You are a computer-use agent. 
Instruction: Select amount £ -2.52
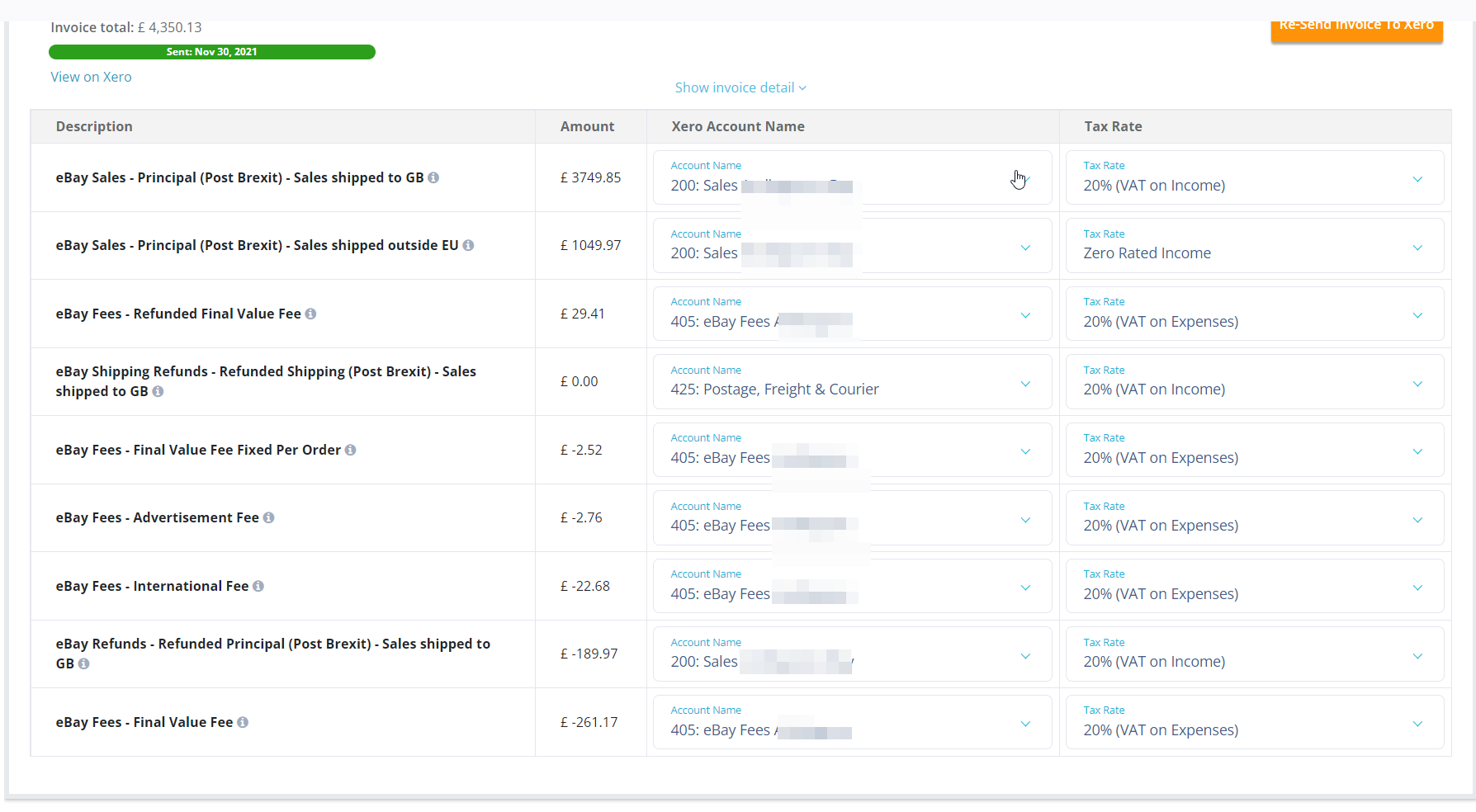(581, 450)
